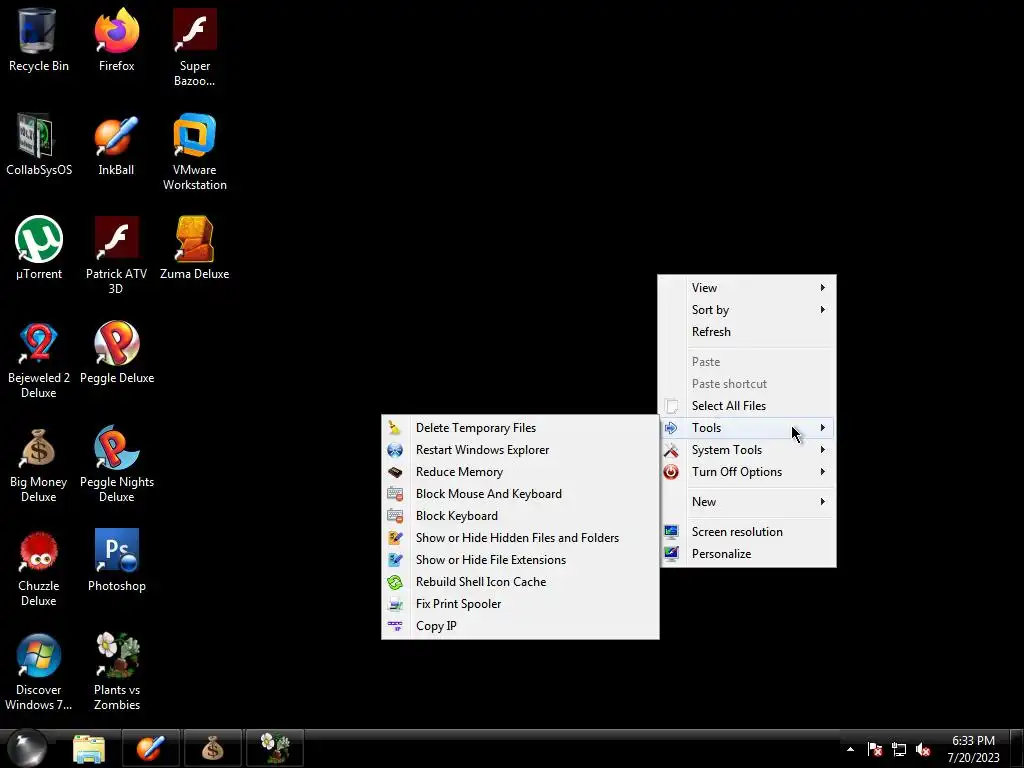The height and width of the screenshot is (768, 1024).
Task: Choose Reduce Memory
Action: (520, 472)
